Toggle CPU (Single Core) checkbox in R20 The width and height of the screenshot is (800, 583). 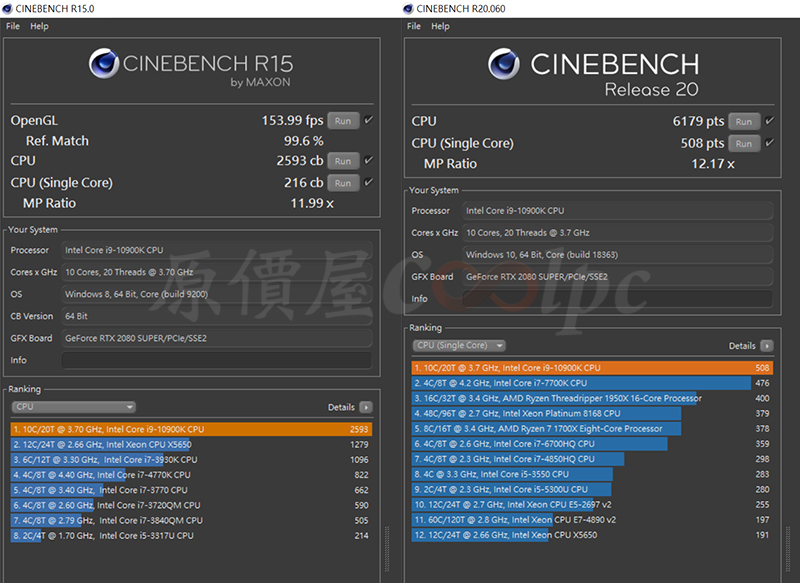[x=769, y=142]
